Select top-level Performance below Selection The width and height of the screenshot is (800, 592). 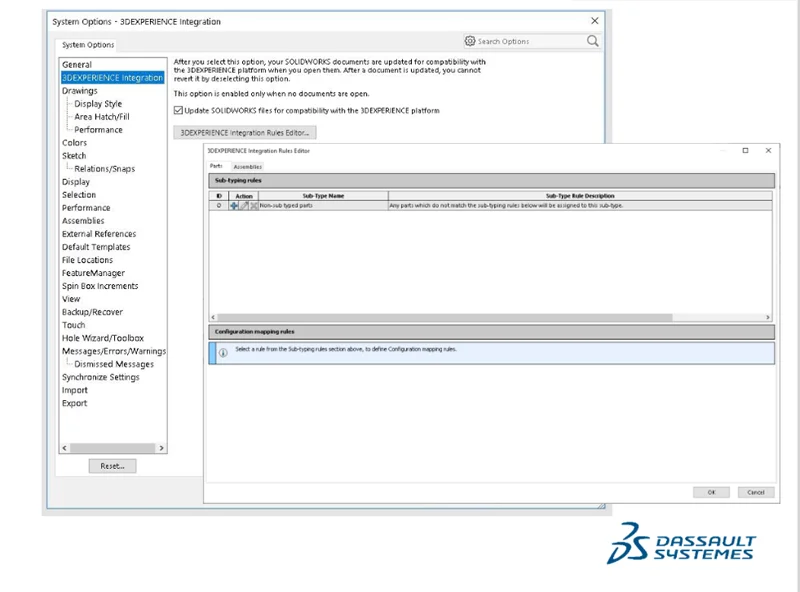click(x=86, y=208)
